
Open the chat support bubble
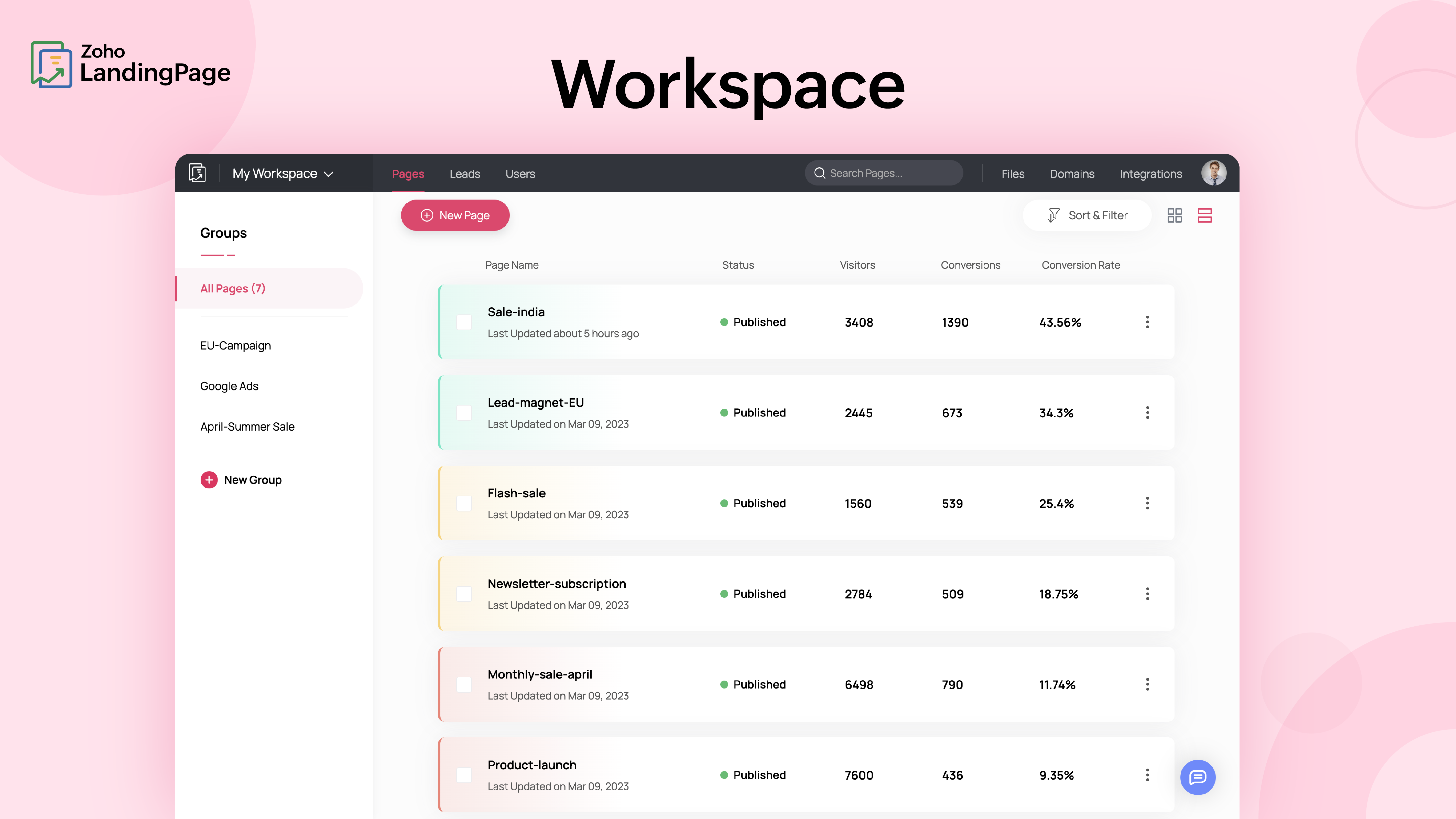click(1198, 778)
